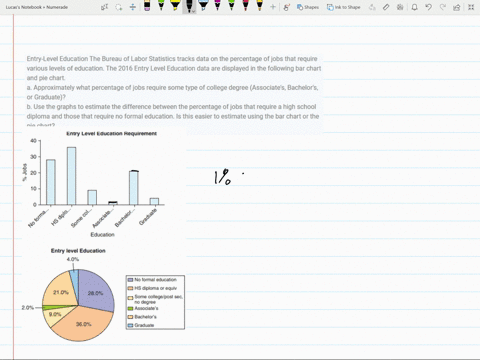Open the black pen options arrow
The height and width of the screenshot is (360, 480).
193,11
